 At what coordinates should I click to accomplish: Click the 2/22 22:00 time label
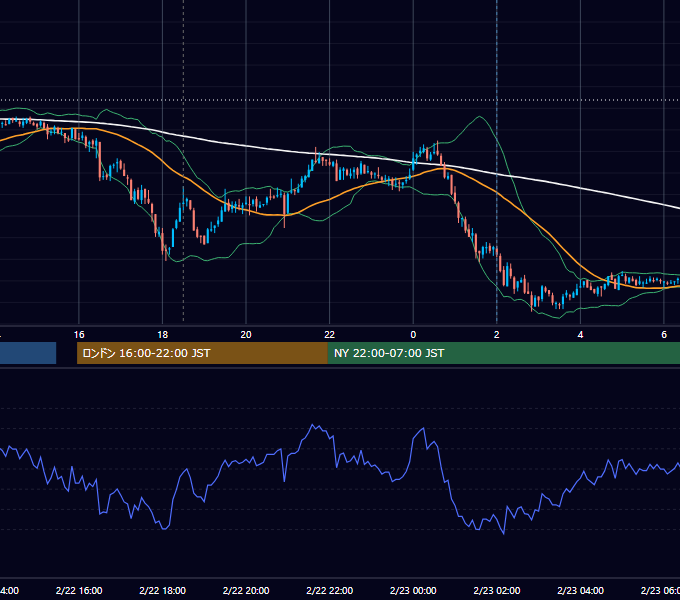point(330,590)
